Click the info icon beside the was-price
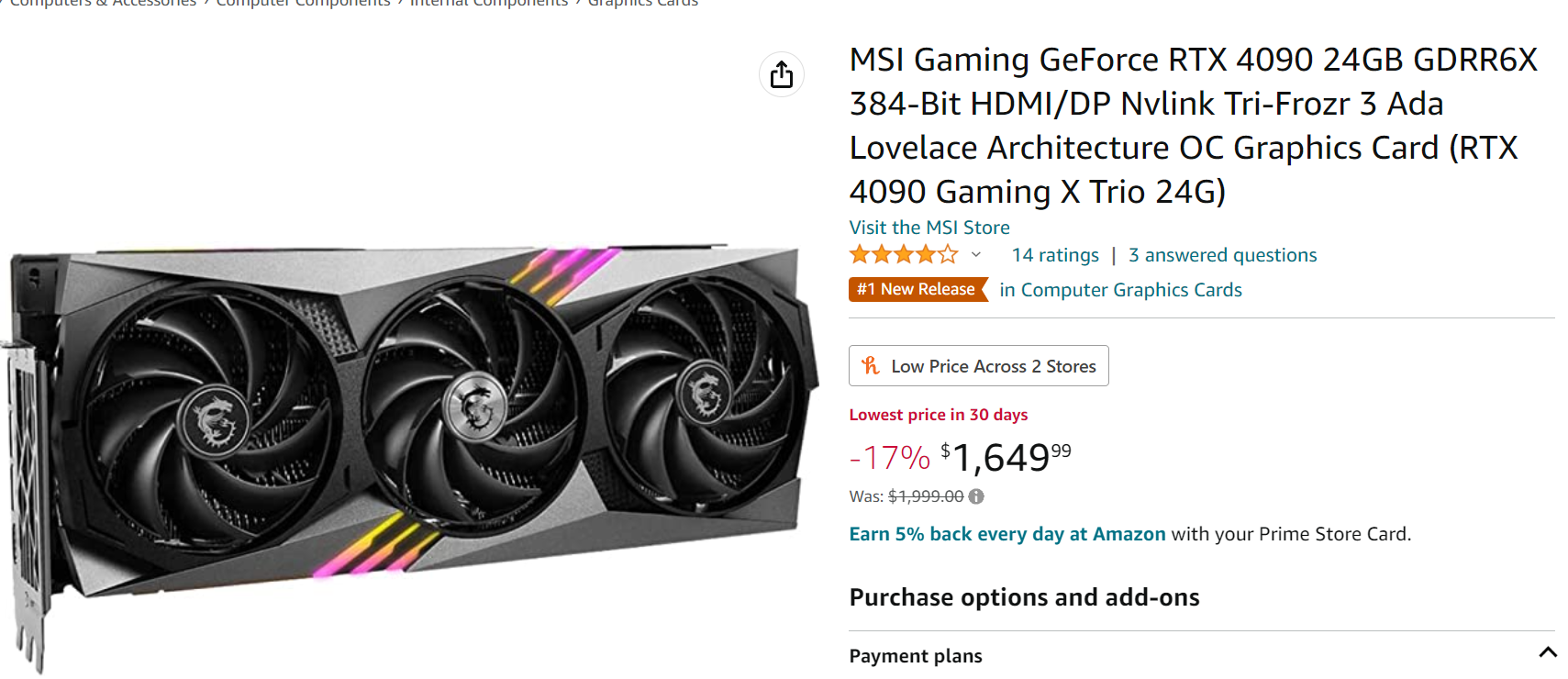 pyautogui.click(x=976, y=496)
